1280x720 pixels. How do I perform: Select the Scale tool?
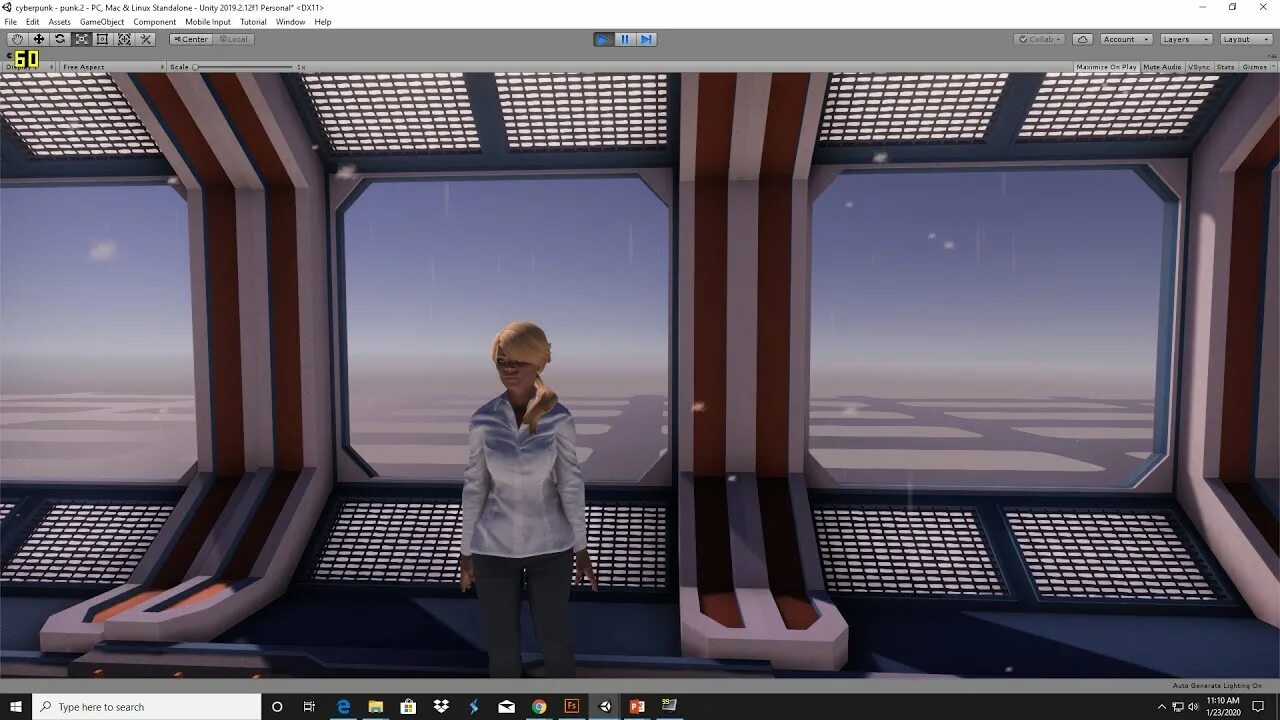point(81,39)
